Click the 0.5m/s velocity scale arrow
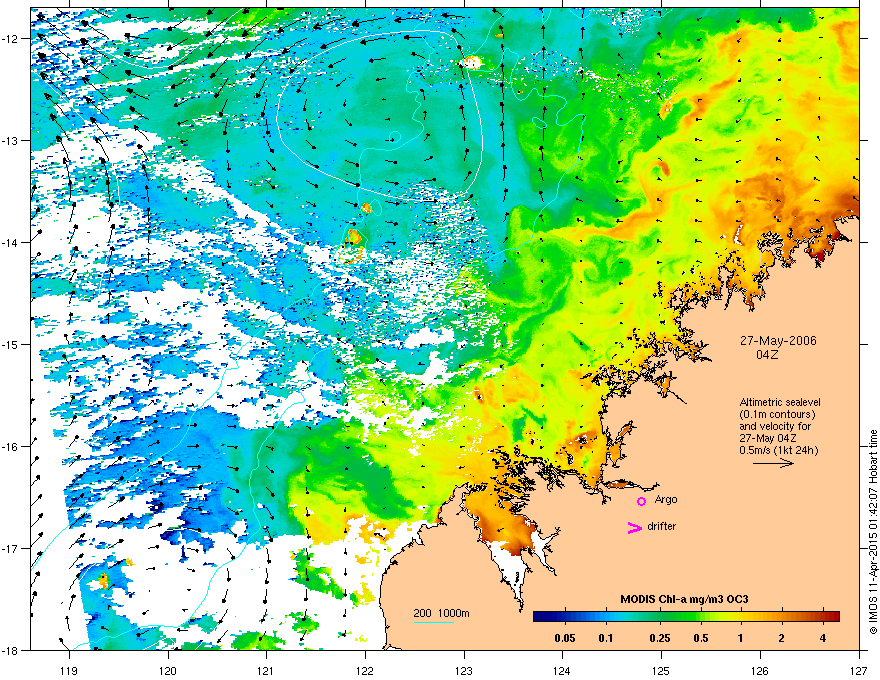Image resolution: width=880 pixels, height=680 pixels. [773, 463]
